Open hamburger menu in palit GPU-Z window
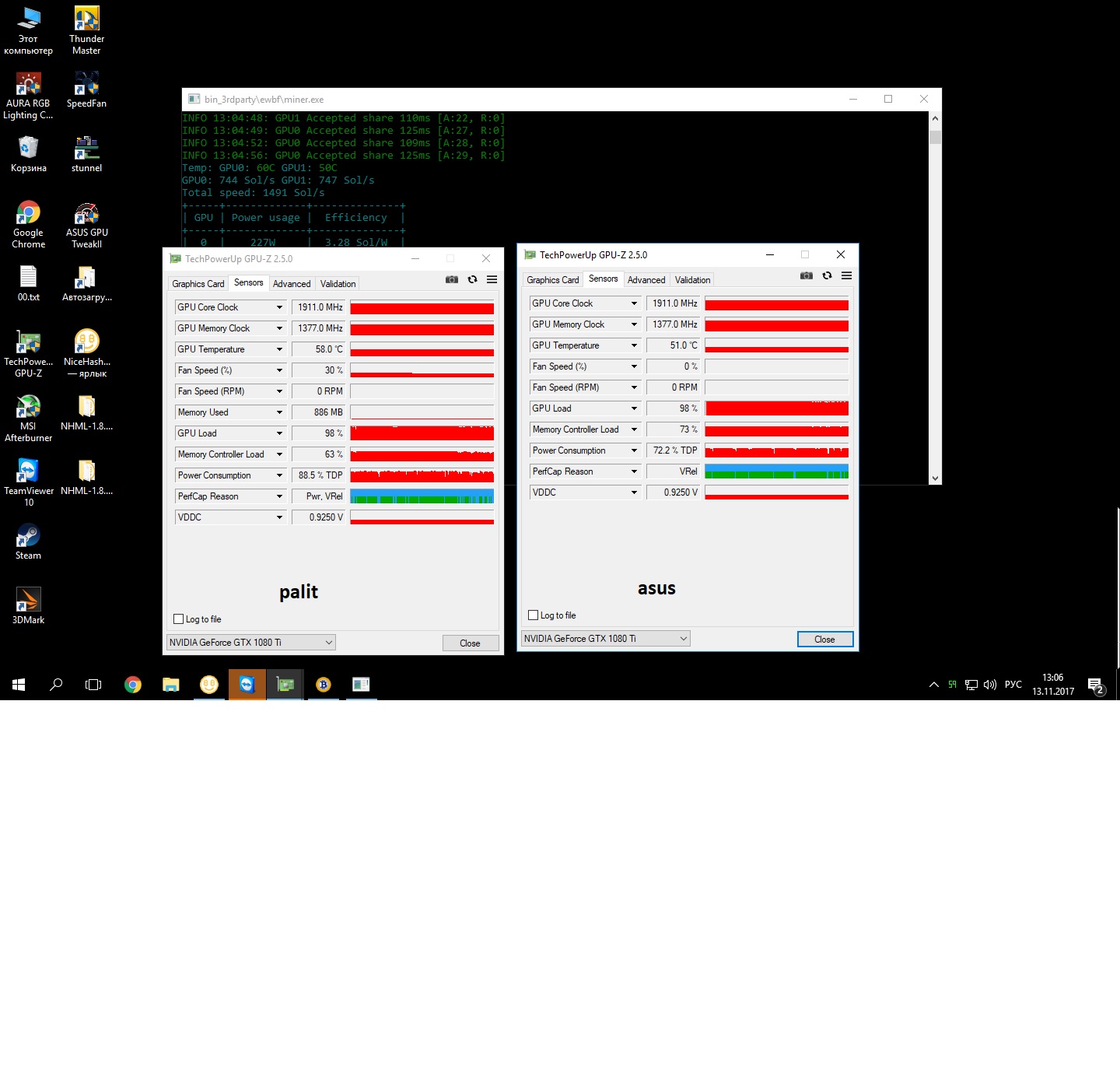The height and width of the screenshot is (1083, 1120). [492, 279]
